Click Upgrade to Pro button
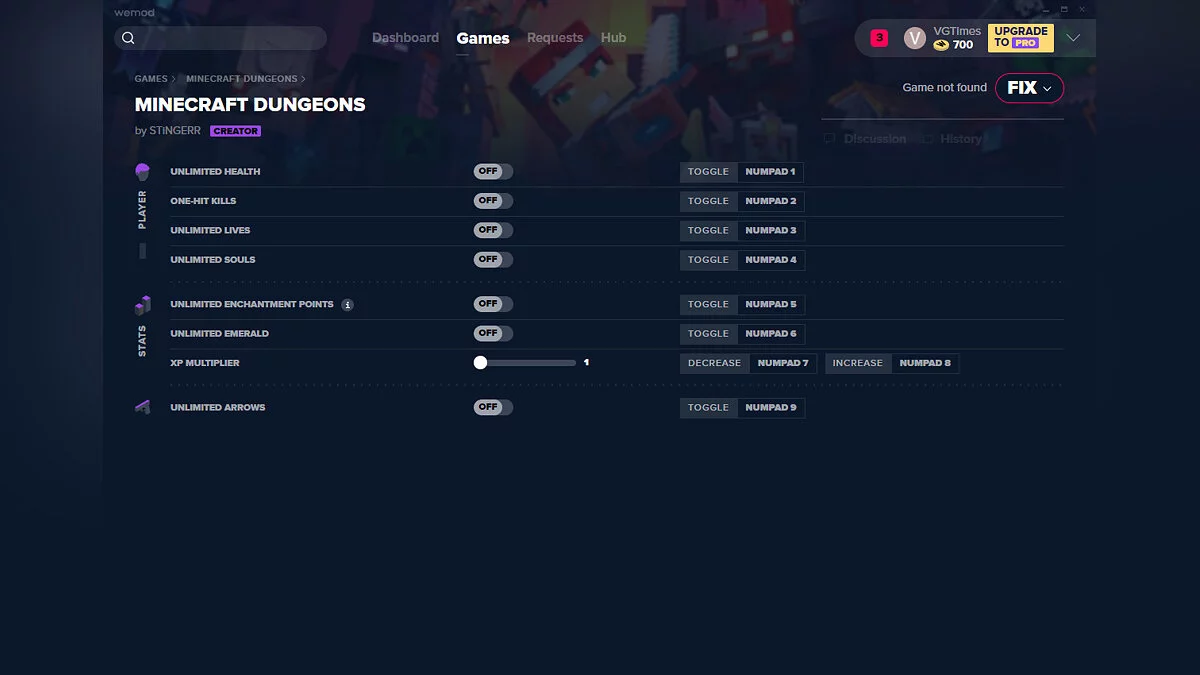This screenshot has height=675, width=1200. [1021, 38]
